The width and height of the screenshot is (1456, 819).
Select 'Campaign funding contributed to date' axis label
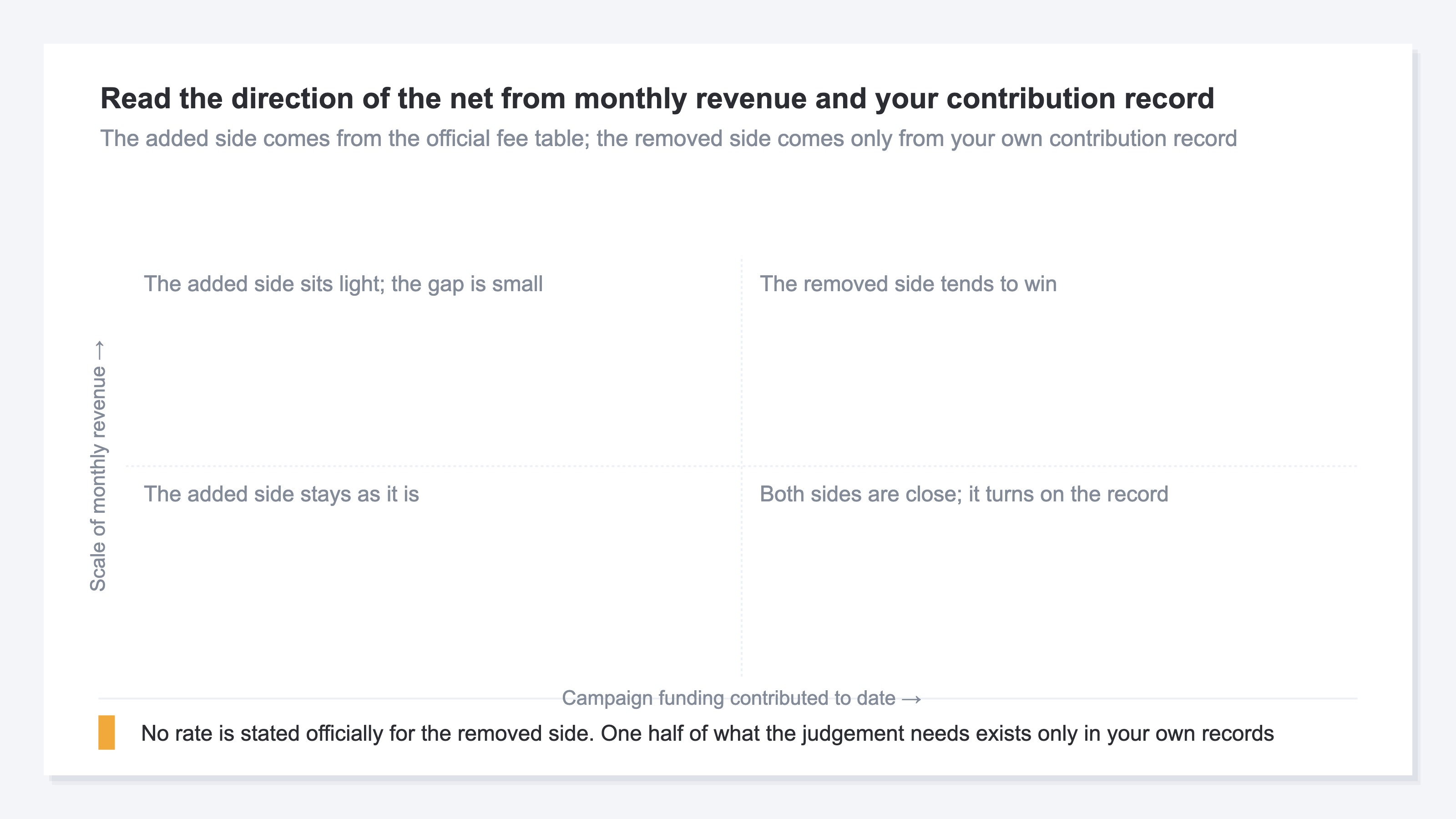pos(728,698)
